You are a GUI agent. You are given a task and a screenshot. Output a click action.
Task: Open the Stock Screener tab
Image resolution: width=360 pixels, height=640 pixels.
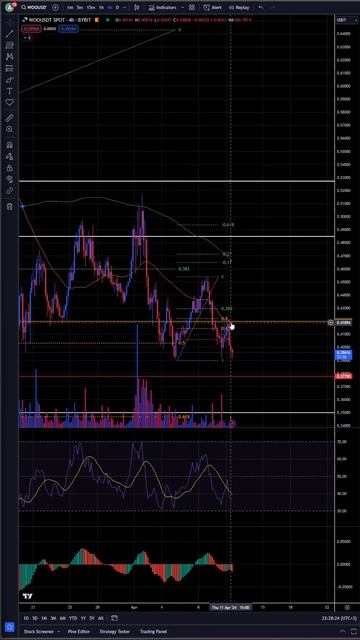(39, 631)
